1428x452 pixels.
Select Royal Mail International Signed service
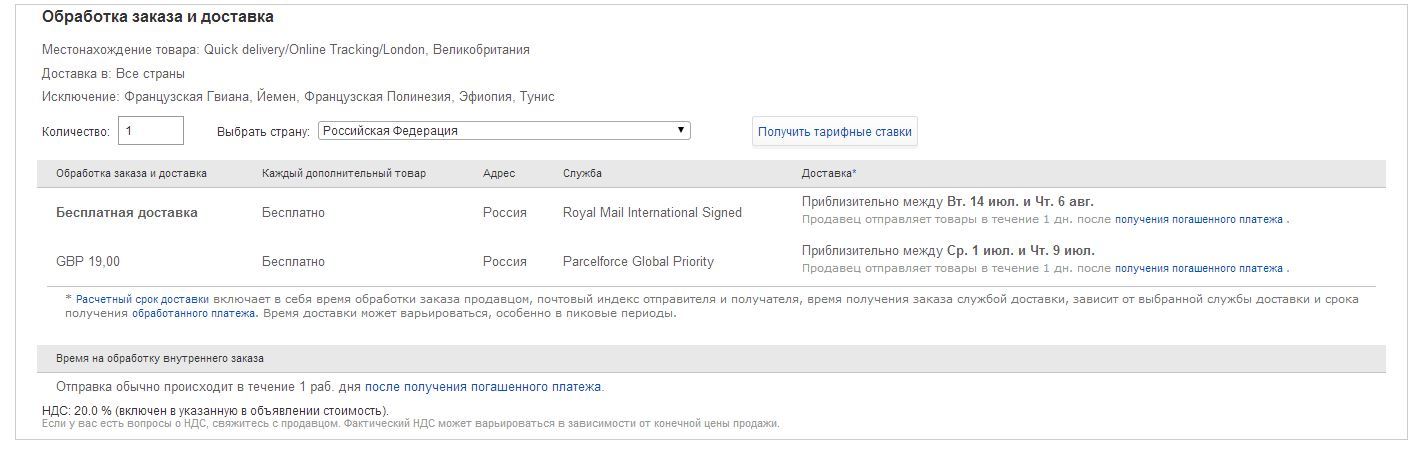(652, 212)
